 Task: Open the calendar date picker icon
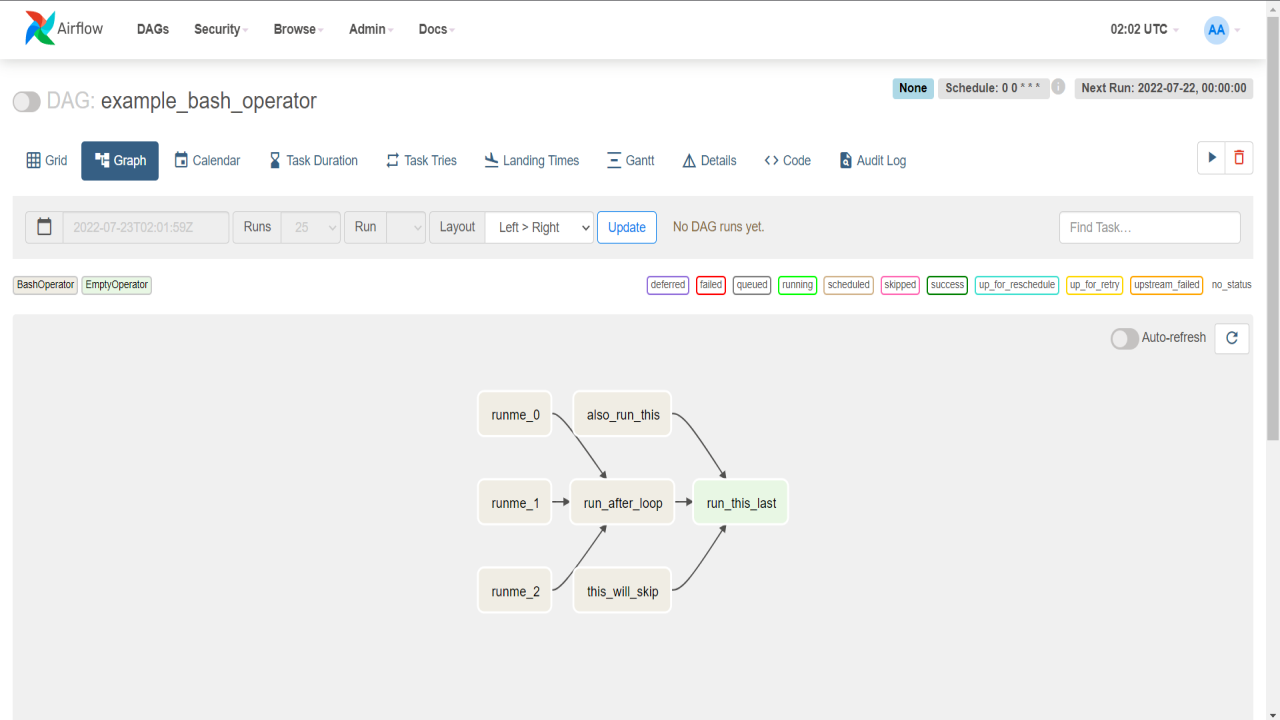[44, 227]
